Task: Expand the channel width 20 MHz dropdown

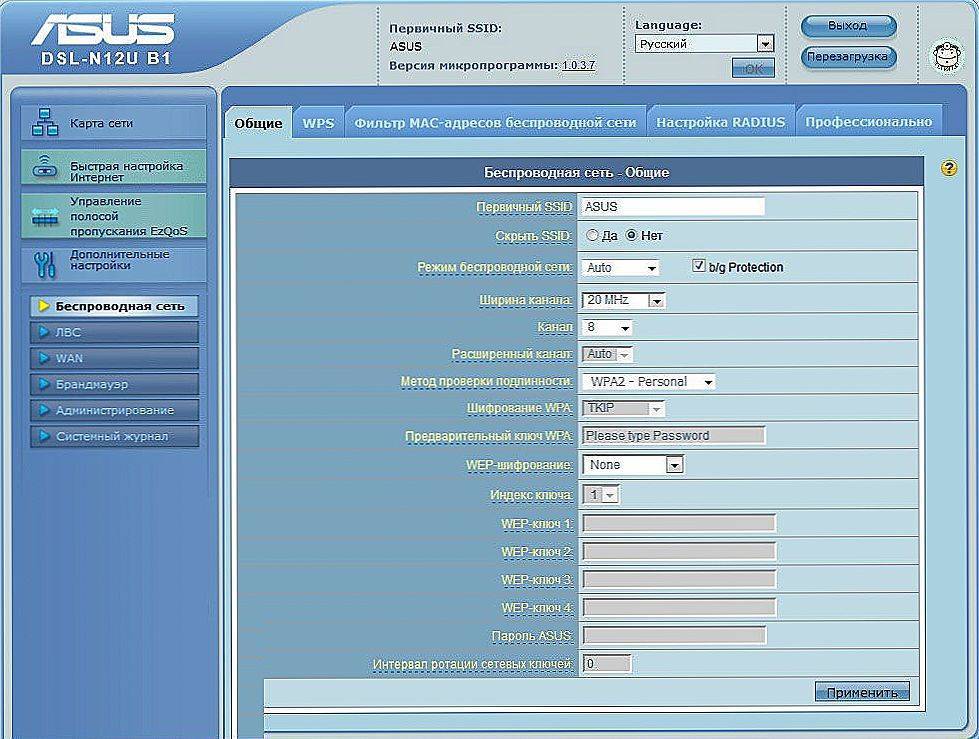Action: click(x=624, y=300)
